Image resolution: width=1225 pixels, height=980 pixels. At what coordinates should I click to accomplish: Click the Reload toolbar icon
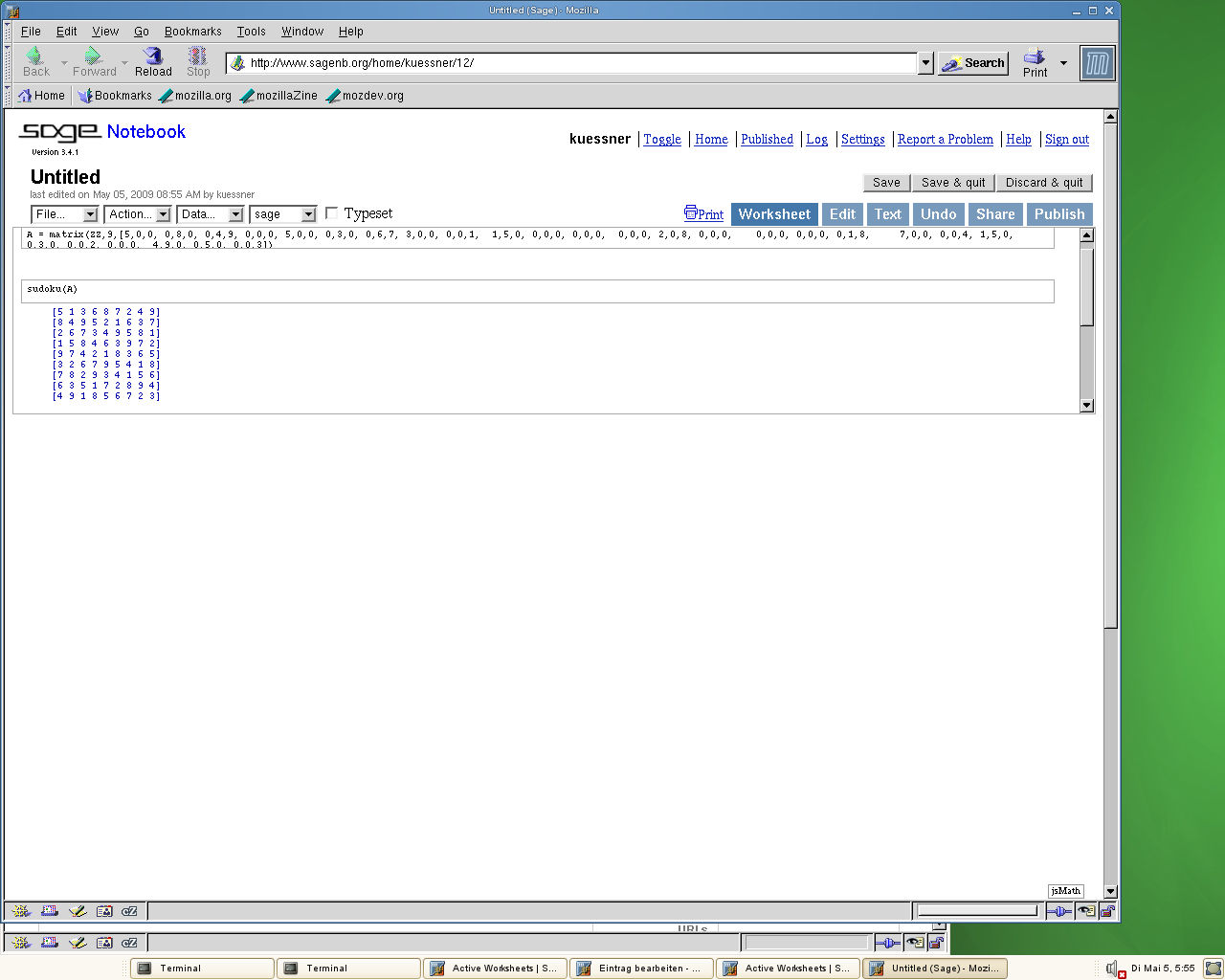pyautogui.click(x=153, y=57)
